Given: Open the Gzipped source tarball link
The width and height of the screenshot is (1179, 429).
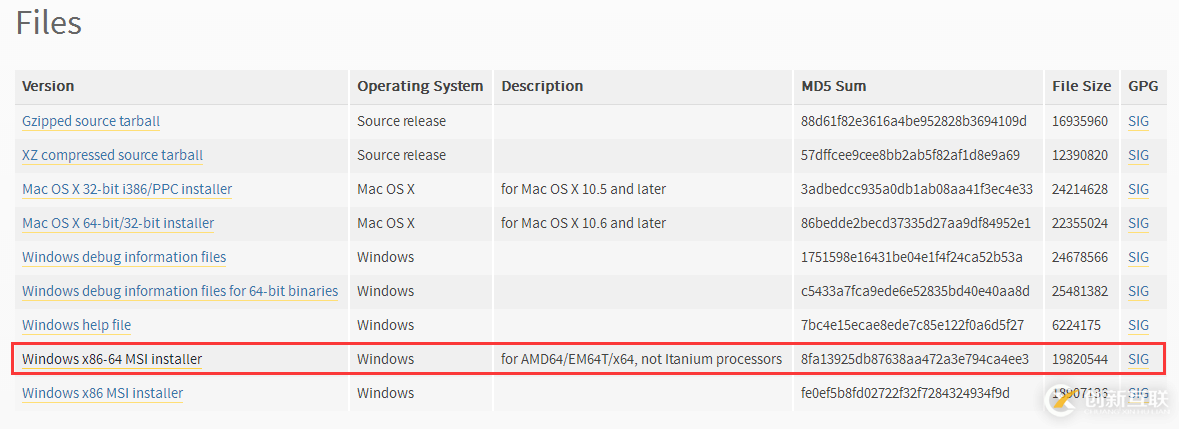Looking at the screenshot, I should click(x=91, y=121).
